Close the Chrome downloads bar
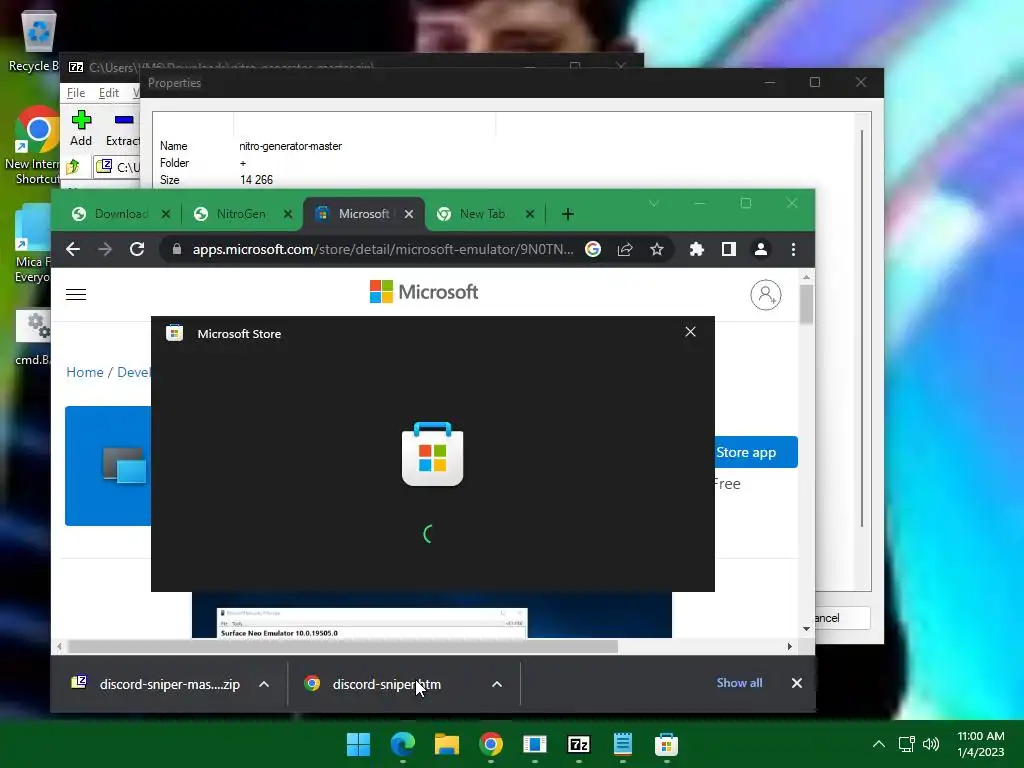Image resolution: width=1024 pixels, height=768 pixels. 797,683
